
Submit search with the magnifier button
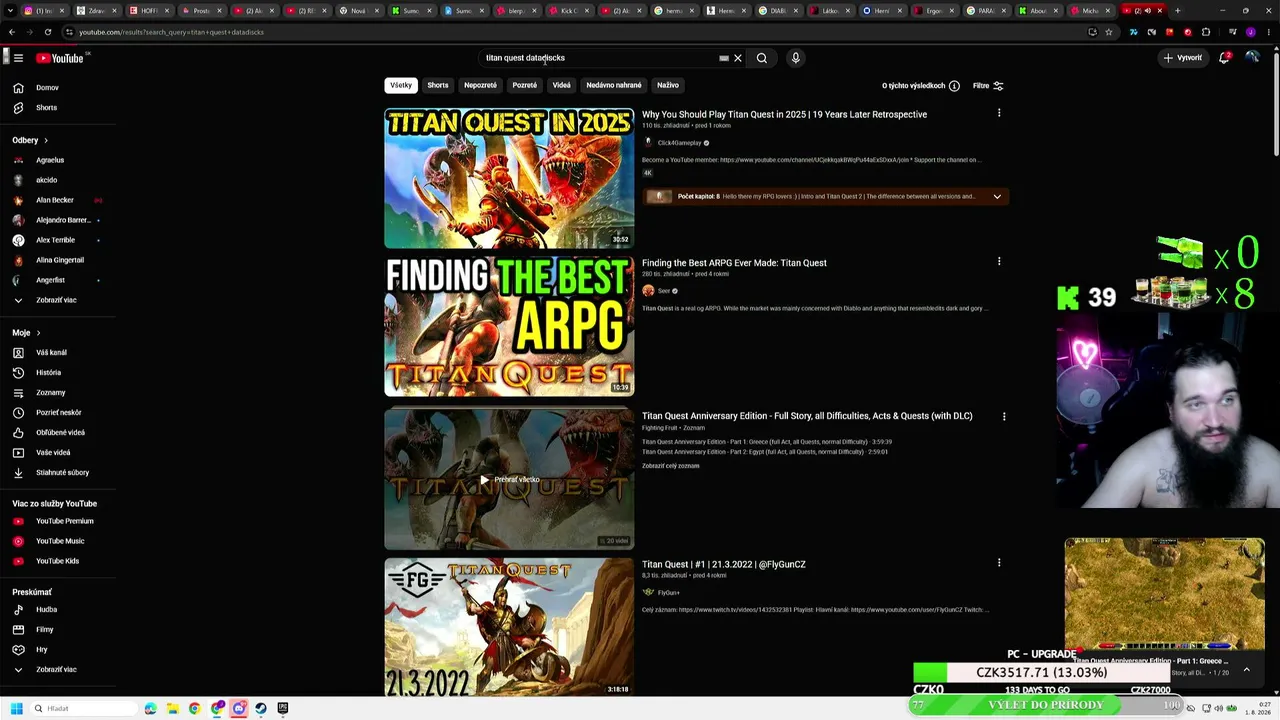tap(762, 58)
